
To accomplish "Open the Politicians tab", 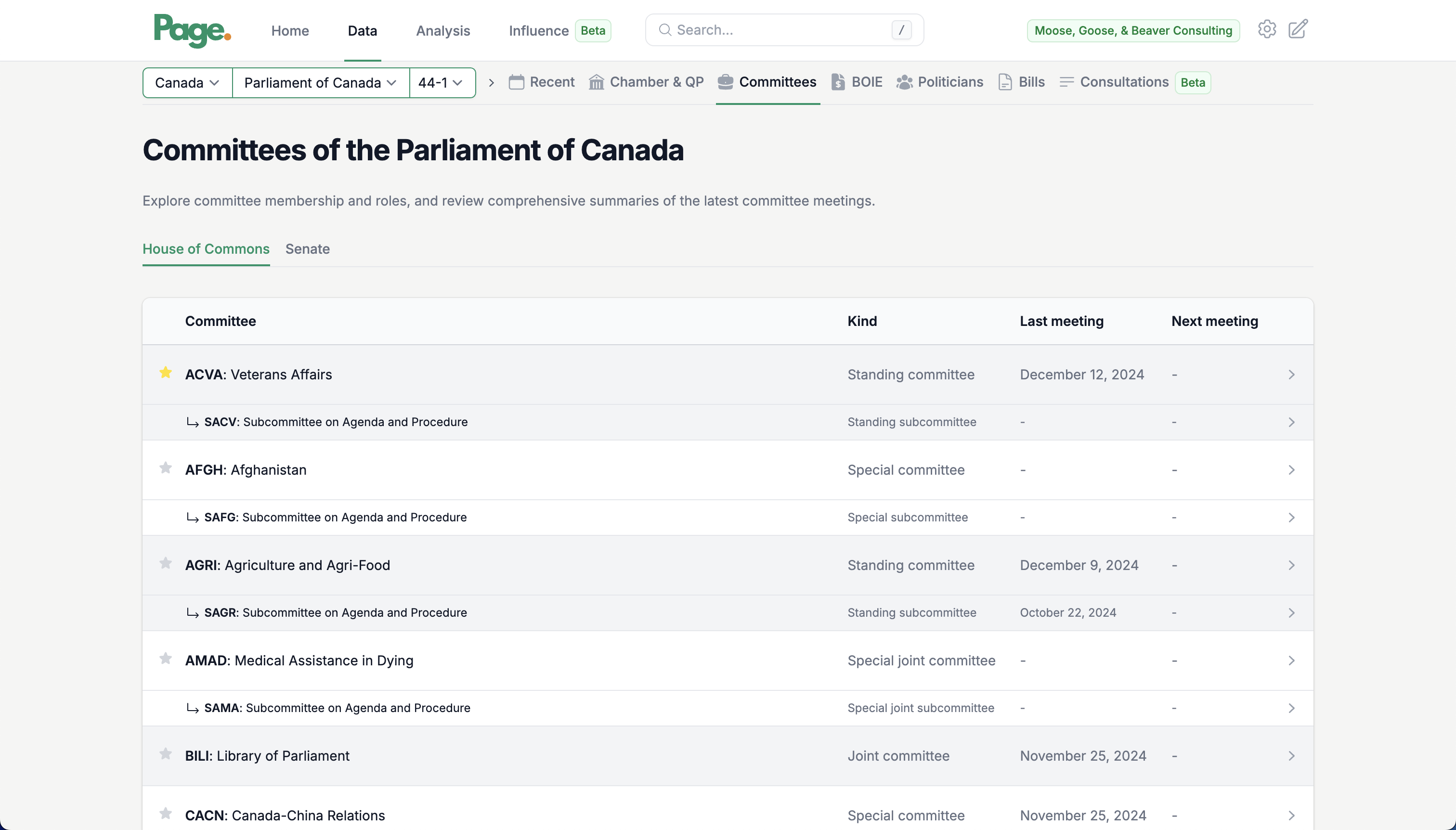I will click(x=939, y=82).
